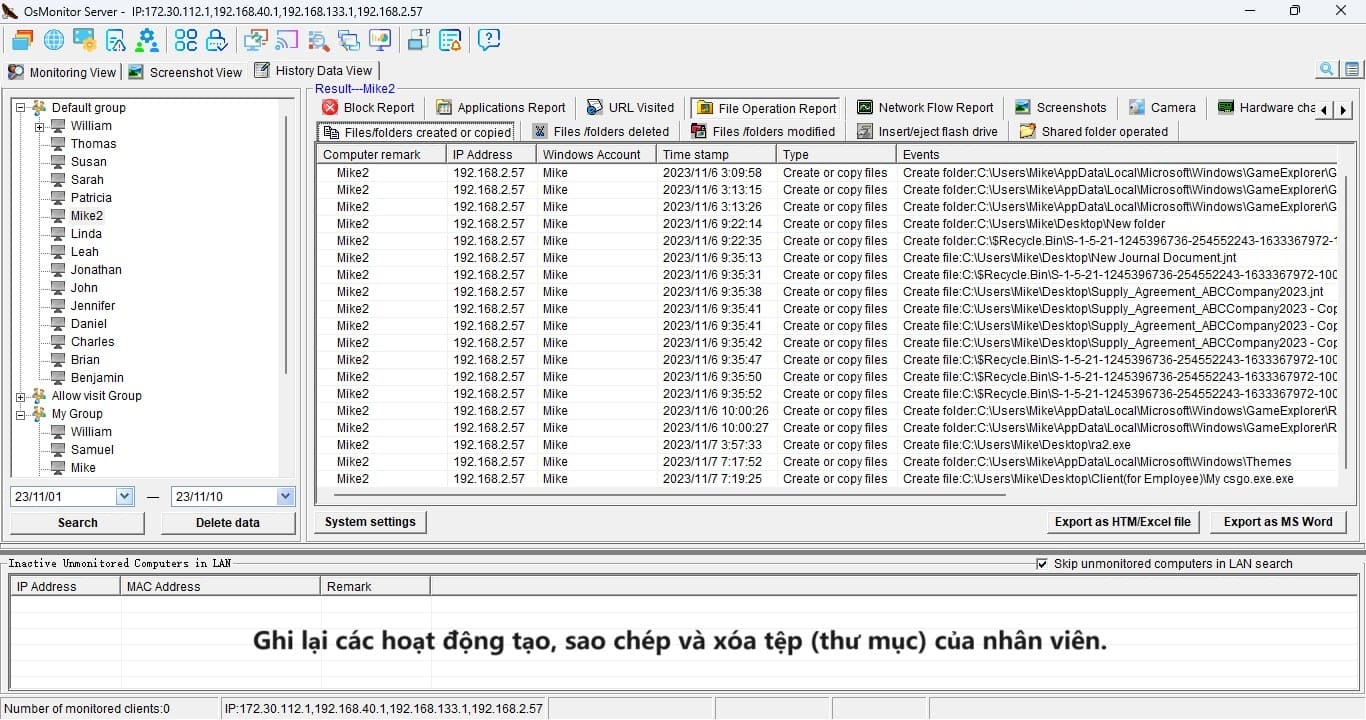The height and width of the screenshot is (720, 1366).
Task: Collapse the Default group tree node
Action: [x=20, y=108]
